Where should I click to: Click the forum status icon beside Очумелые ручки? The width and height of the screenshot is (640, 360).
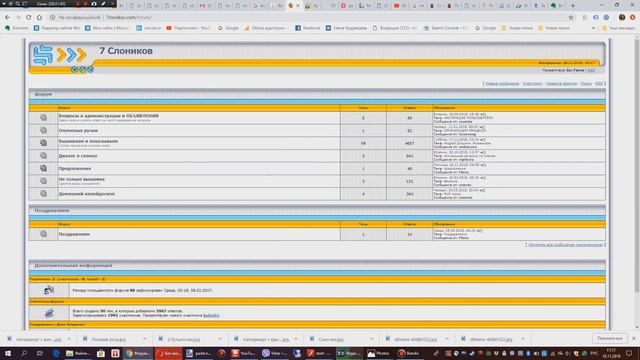coord(43,130)
